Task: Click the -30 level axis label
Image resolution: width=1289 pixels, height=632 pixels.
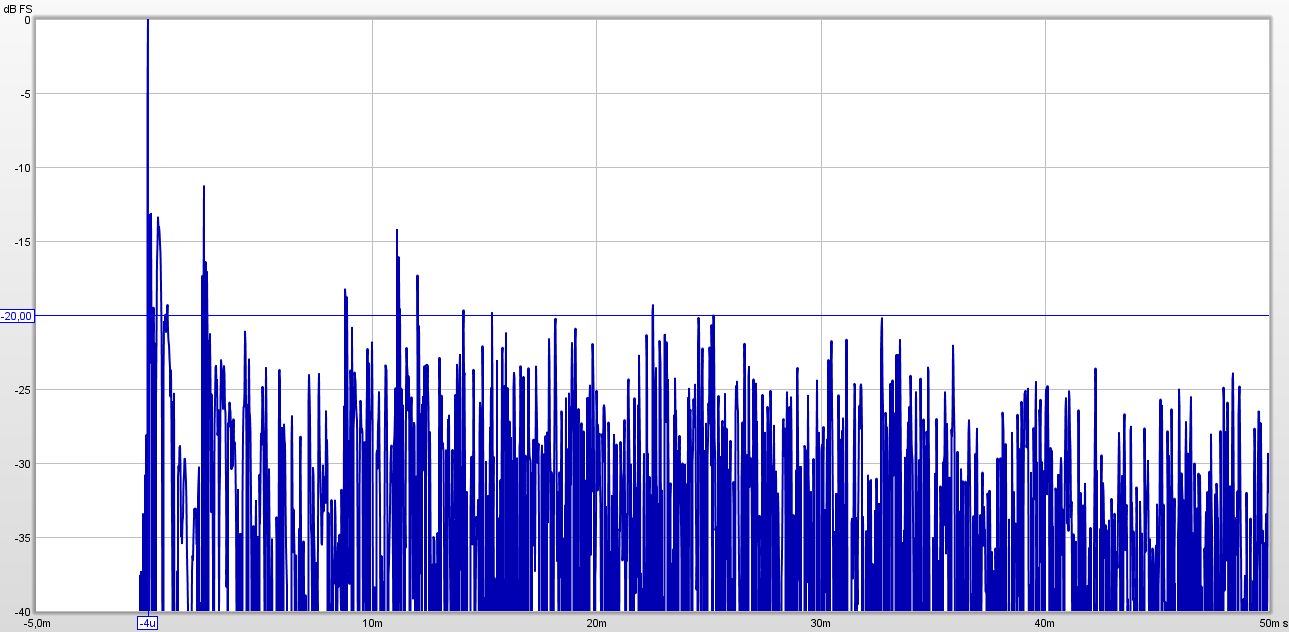Action: tap(24, 464)
